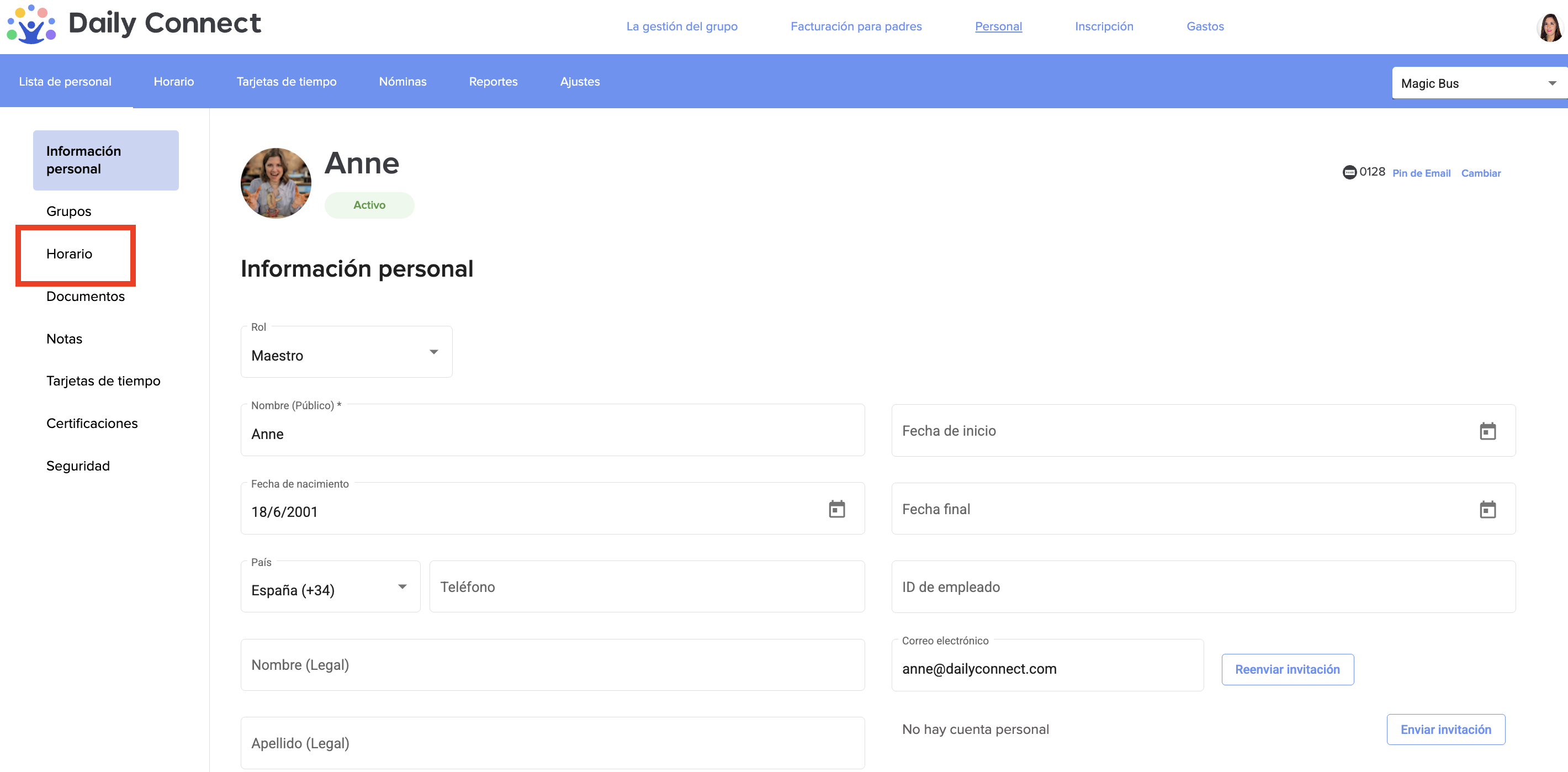
Task: Expand the Magic Bus center selector
Action: [x=1478, y=83]
